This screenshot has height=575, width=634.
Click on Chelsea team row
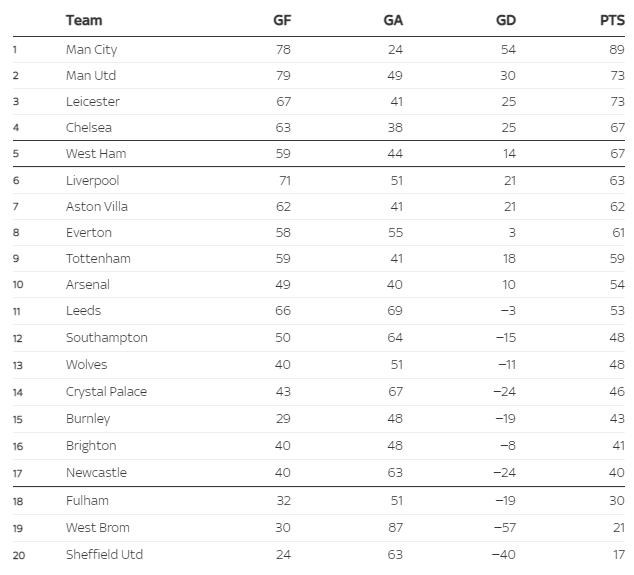coord(89,127)
